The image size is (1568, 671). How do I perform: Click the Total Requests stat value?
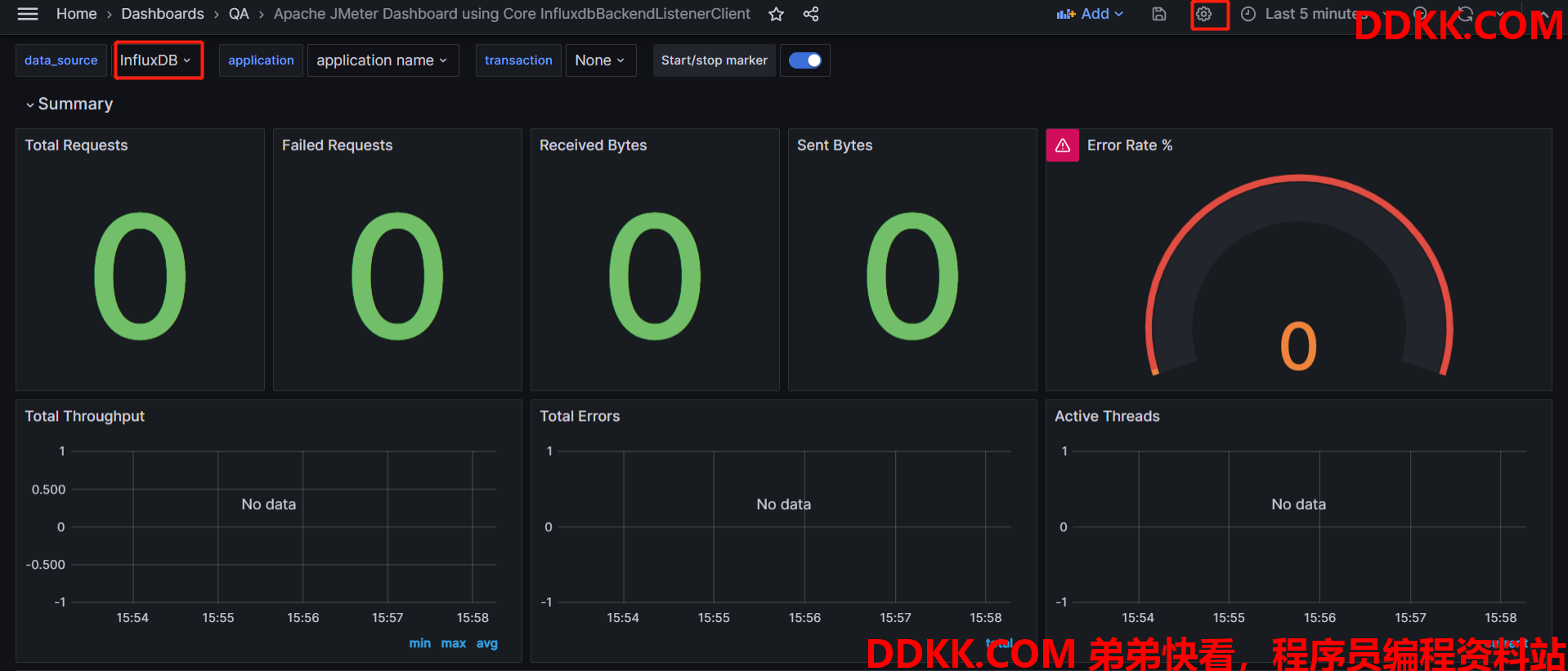140,276
